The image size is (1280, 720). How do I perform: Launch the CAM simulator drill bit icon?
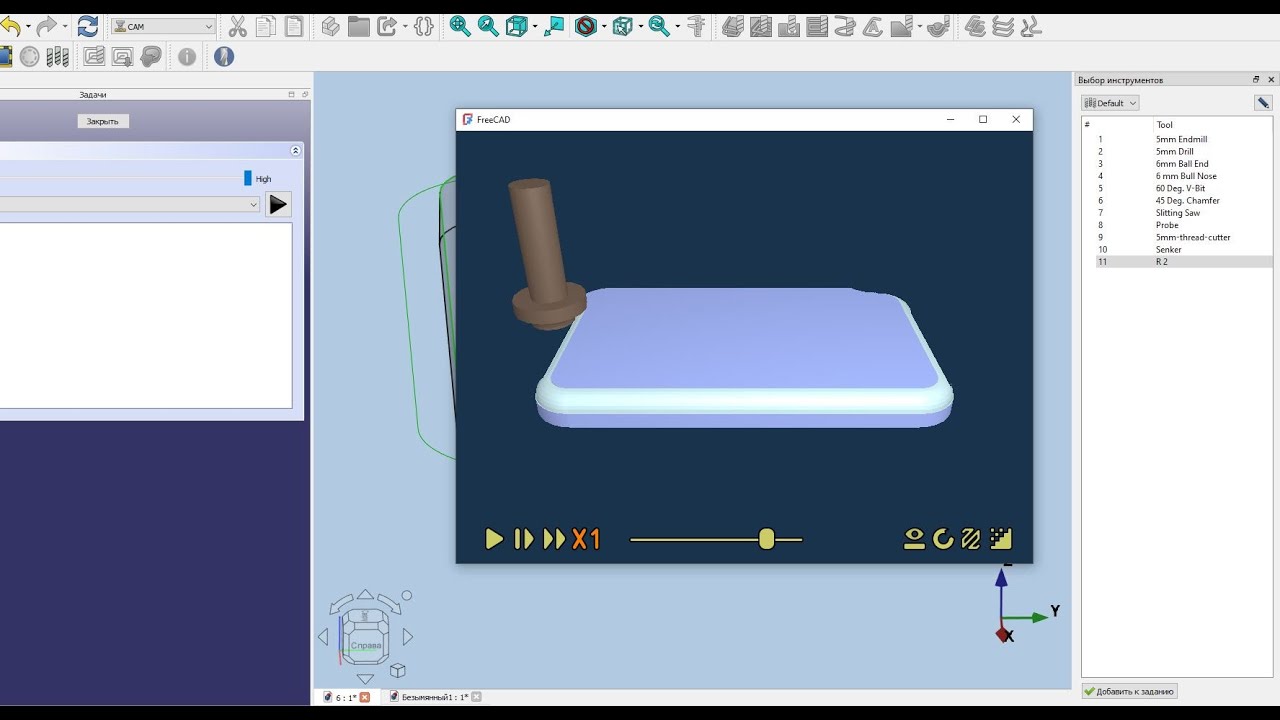pos(224,57)
